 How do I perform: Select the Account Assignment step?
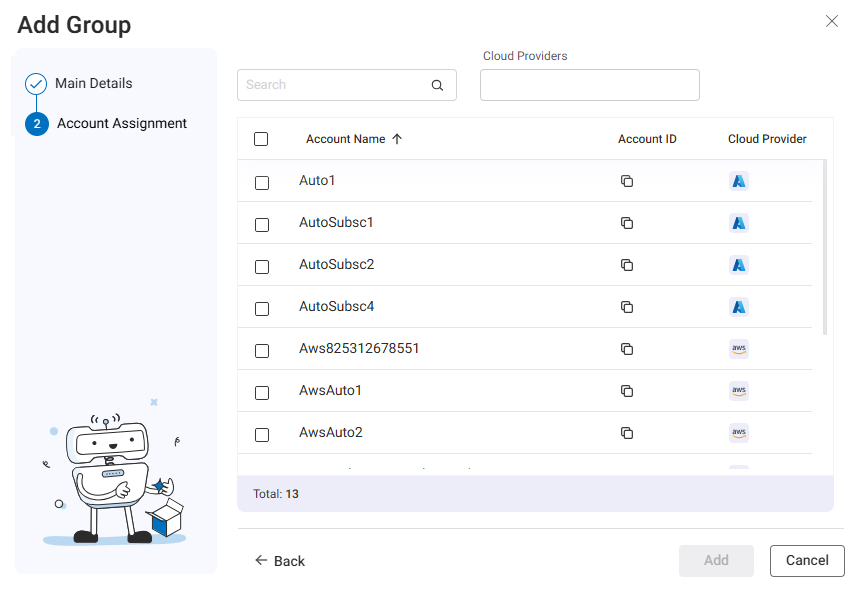pos(121,124)
